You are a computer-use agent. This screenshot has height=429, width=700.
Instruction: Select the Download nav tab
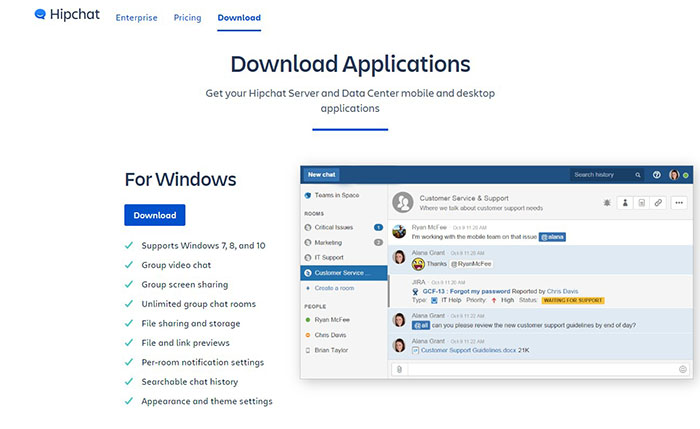tap(239, 18)
